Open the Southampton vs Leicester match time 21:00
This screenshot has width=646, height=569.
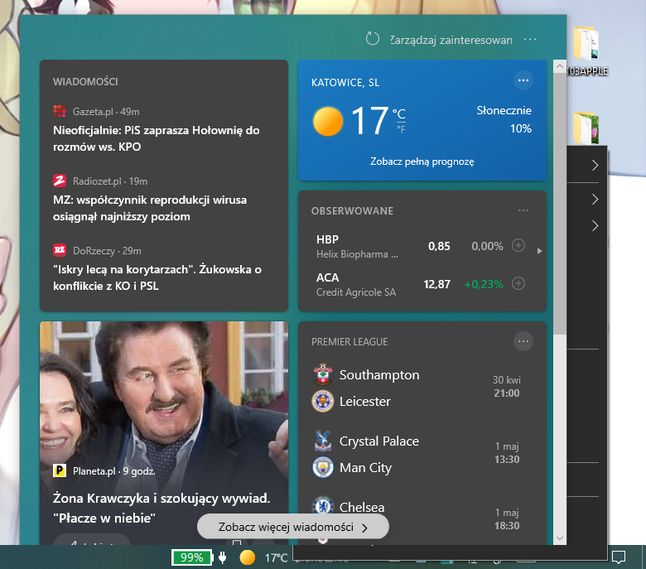click(x=507, y=393)
